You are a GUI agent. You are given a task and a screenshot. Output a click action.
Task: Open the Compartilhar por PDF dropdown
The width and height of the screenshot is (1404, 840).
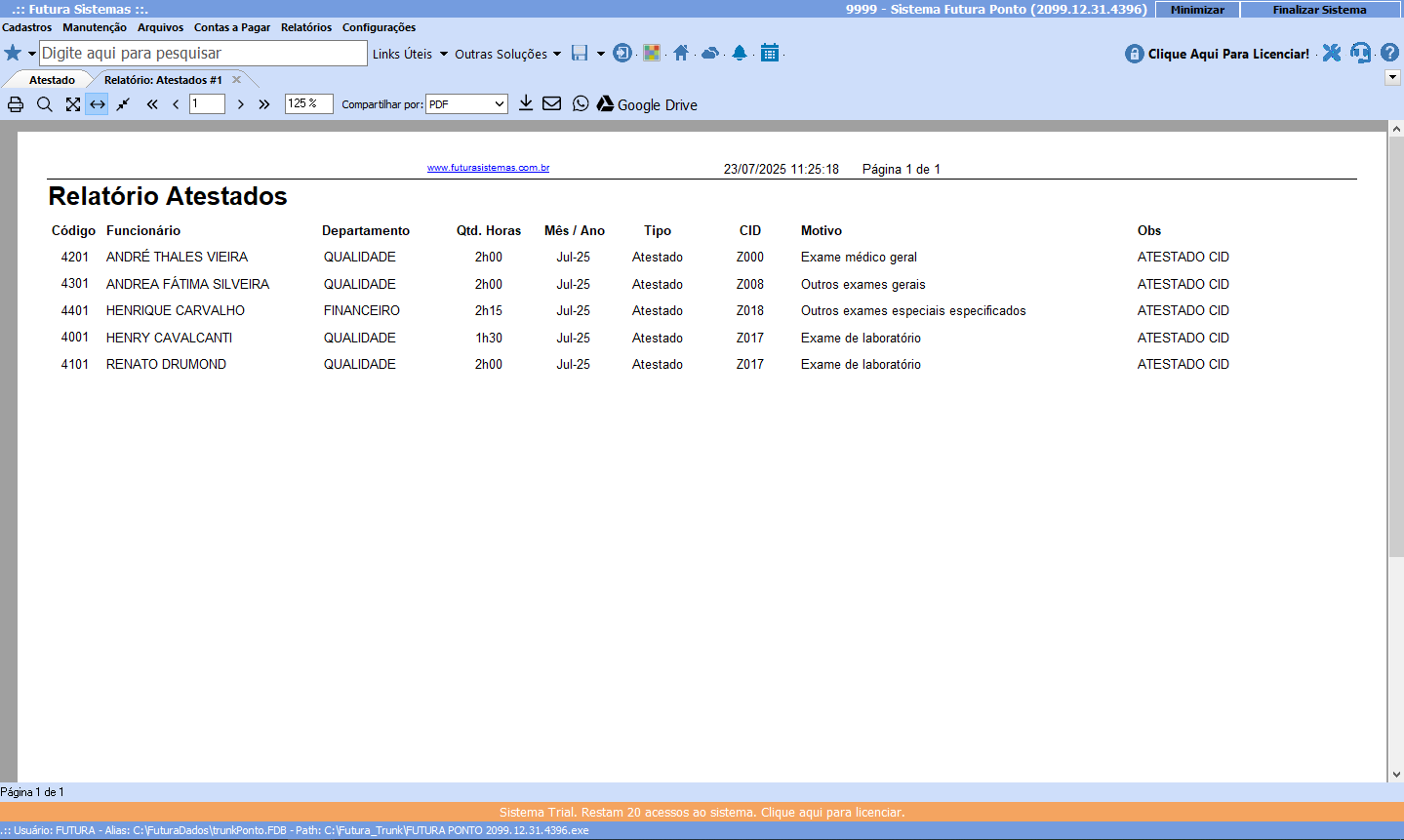click(x=466, y=104)
